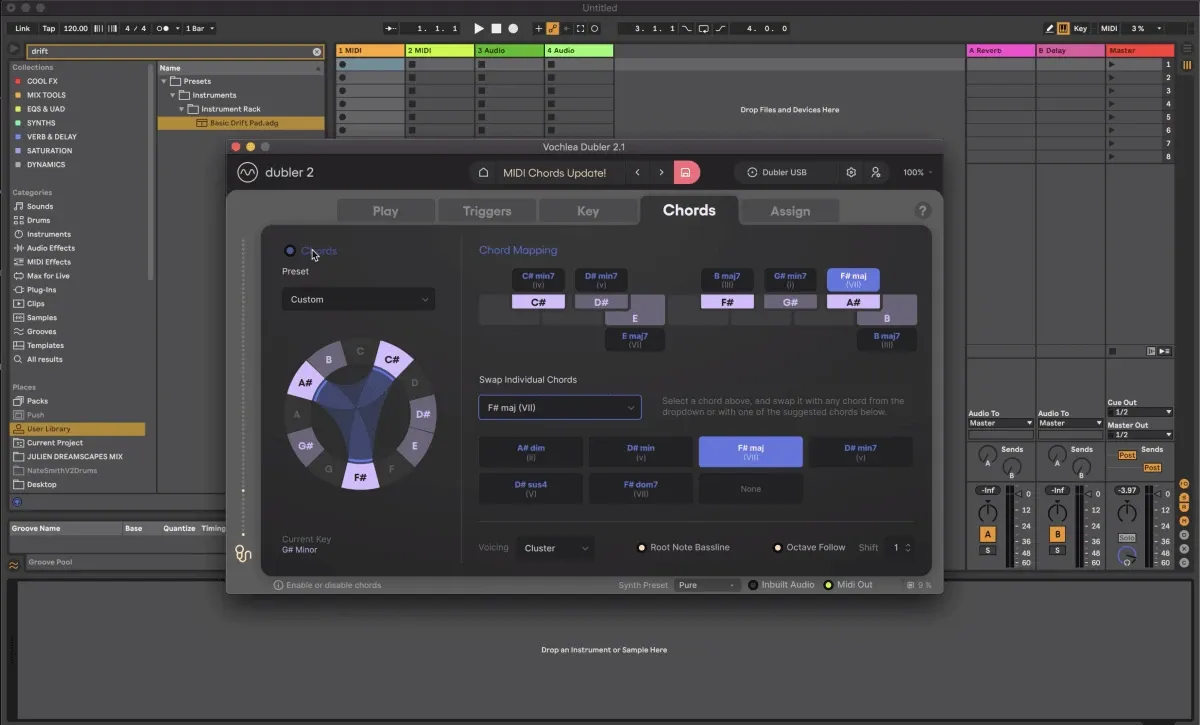The width and height of the screenshot is (1200, 725).
Task: Select the None chord option
Action: pyautogui.click(x=750, y=488)
